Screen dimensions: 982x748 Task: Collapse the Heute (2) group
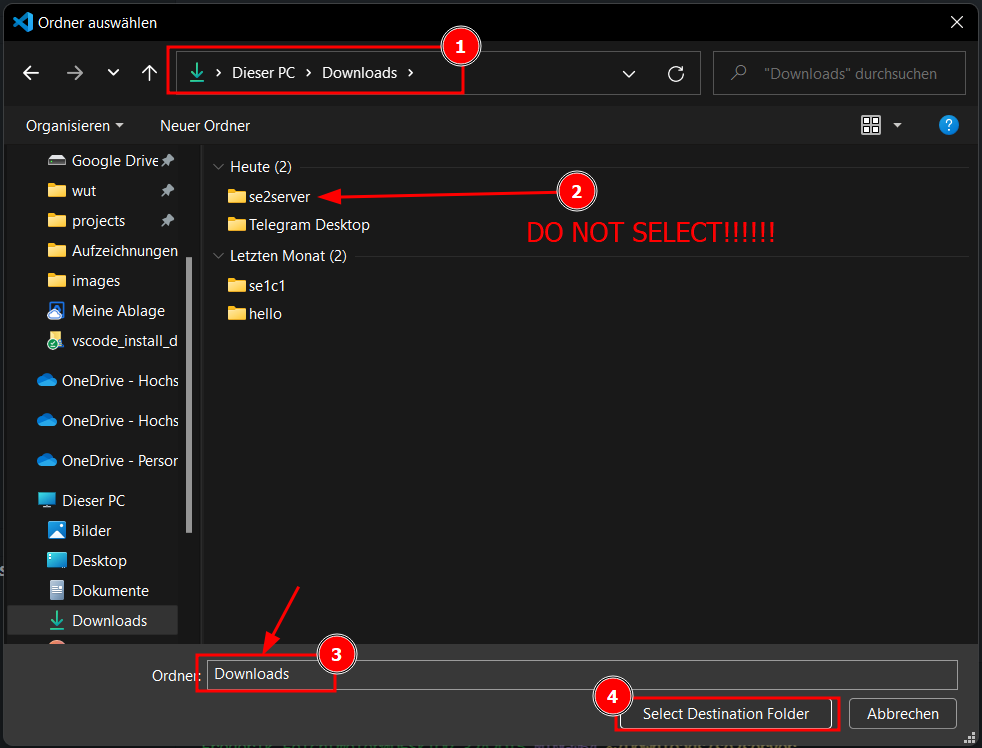pos(219,167)
